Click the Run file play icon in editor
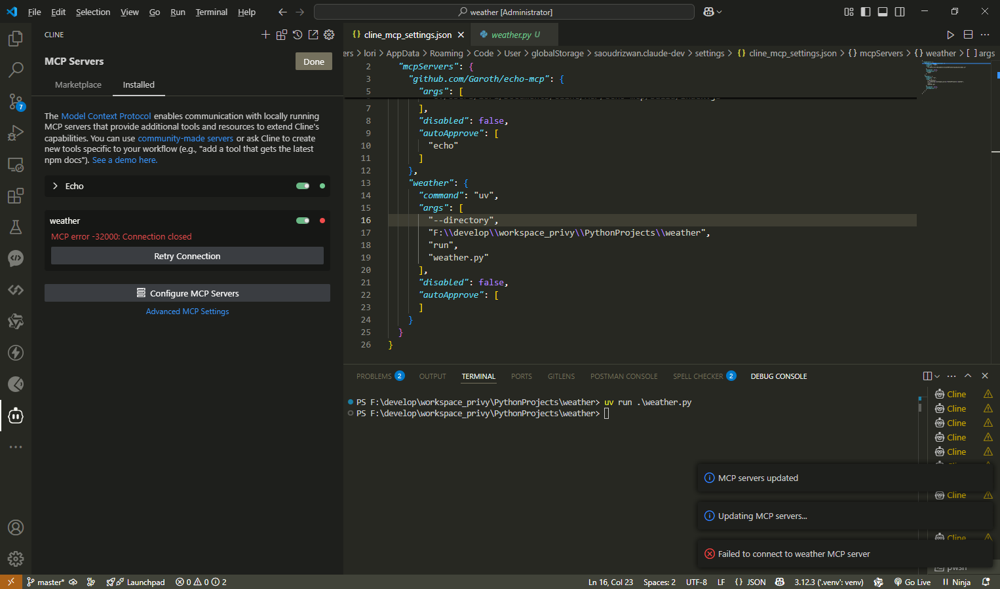Image resolution: width=1000 pixels, height=589 pixels. click(x=950, y=35)
